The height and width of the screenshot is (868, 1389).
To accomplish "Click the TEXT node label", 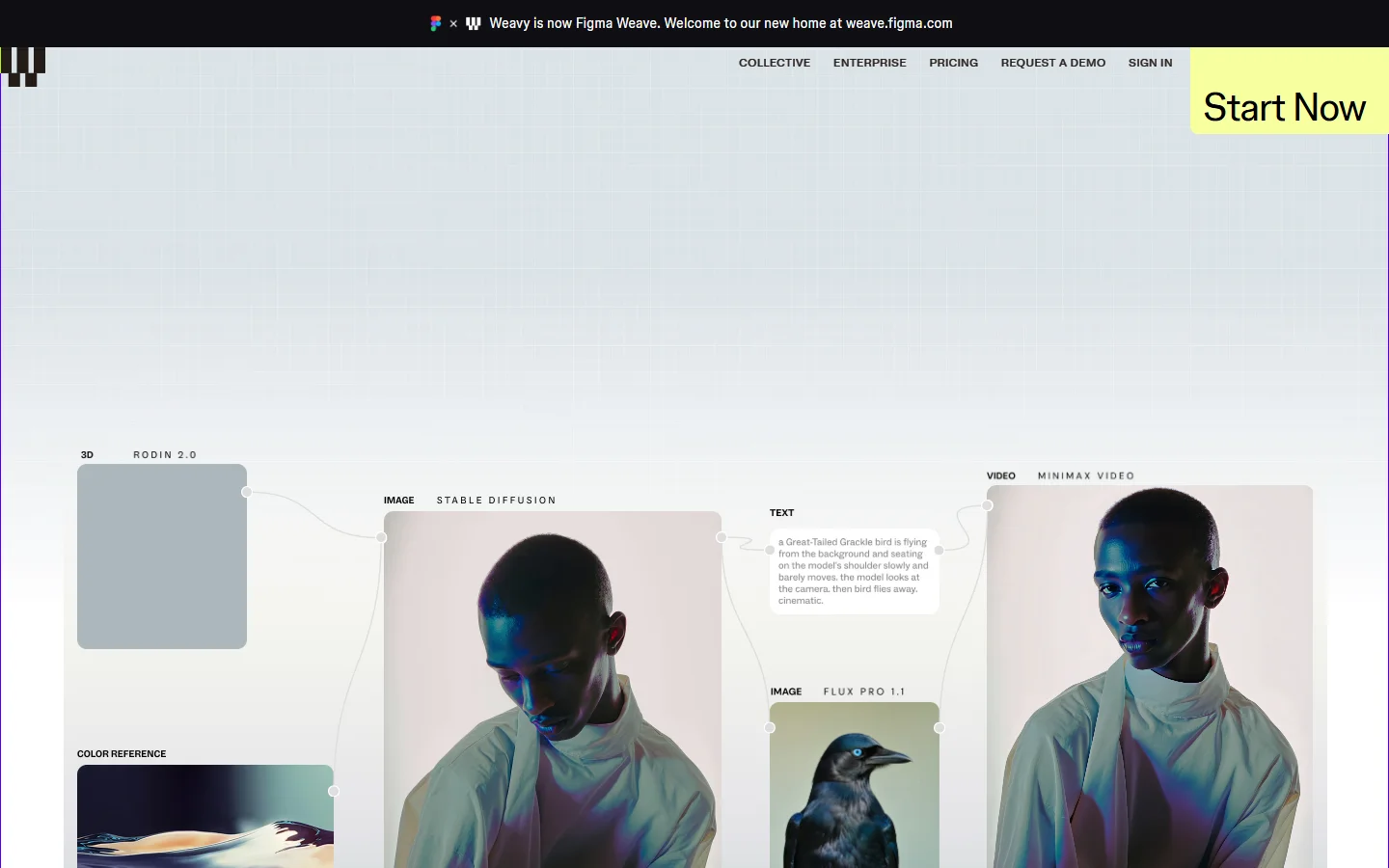I will 782,513.
